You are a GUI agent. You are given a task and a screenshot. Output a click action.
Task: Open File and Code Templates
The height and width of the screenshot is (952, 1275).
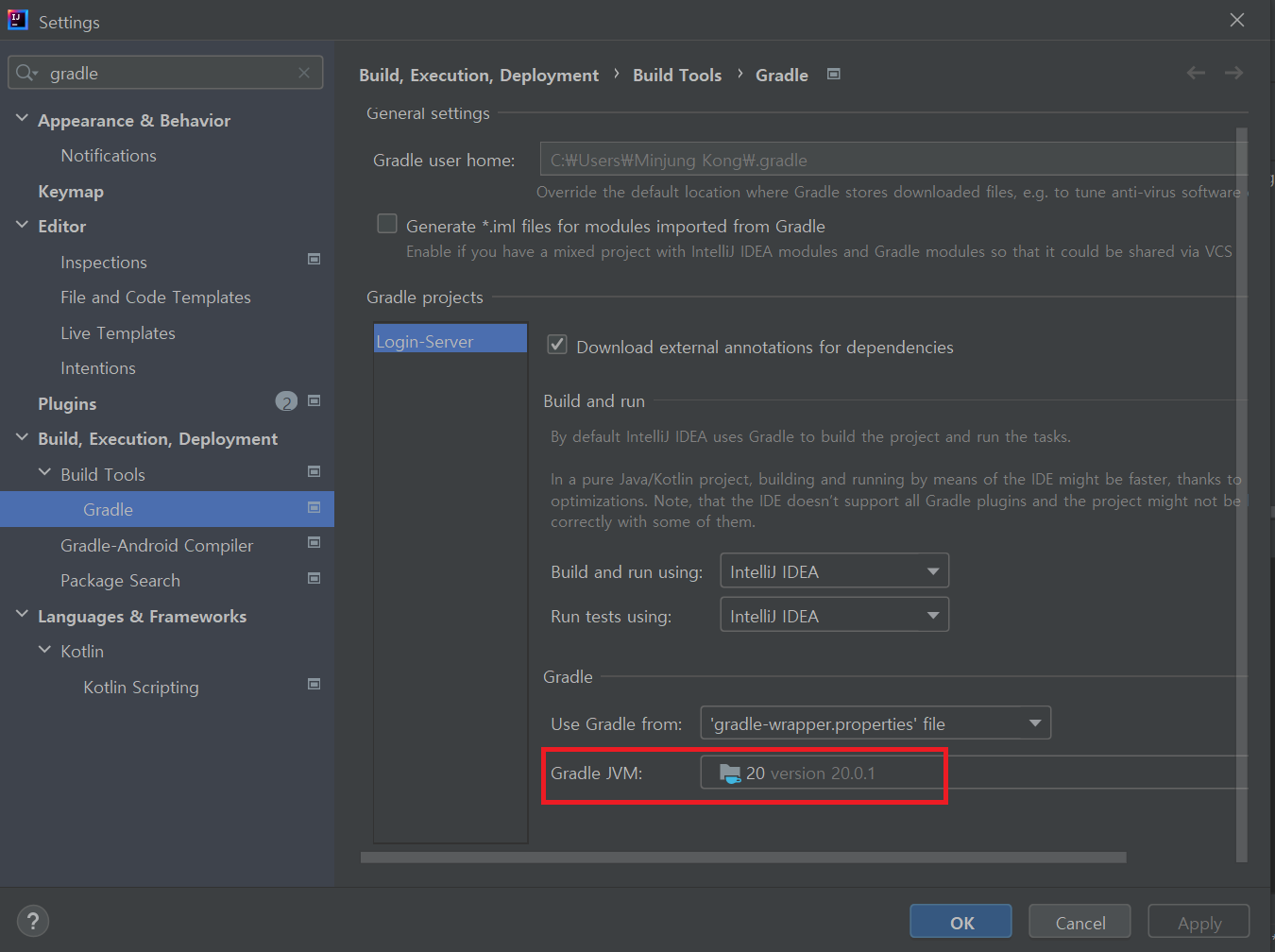[156, 297]
